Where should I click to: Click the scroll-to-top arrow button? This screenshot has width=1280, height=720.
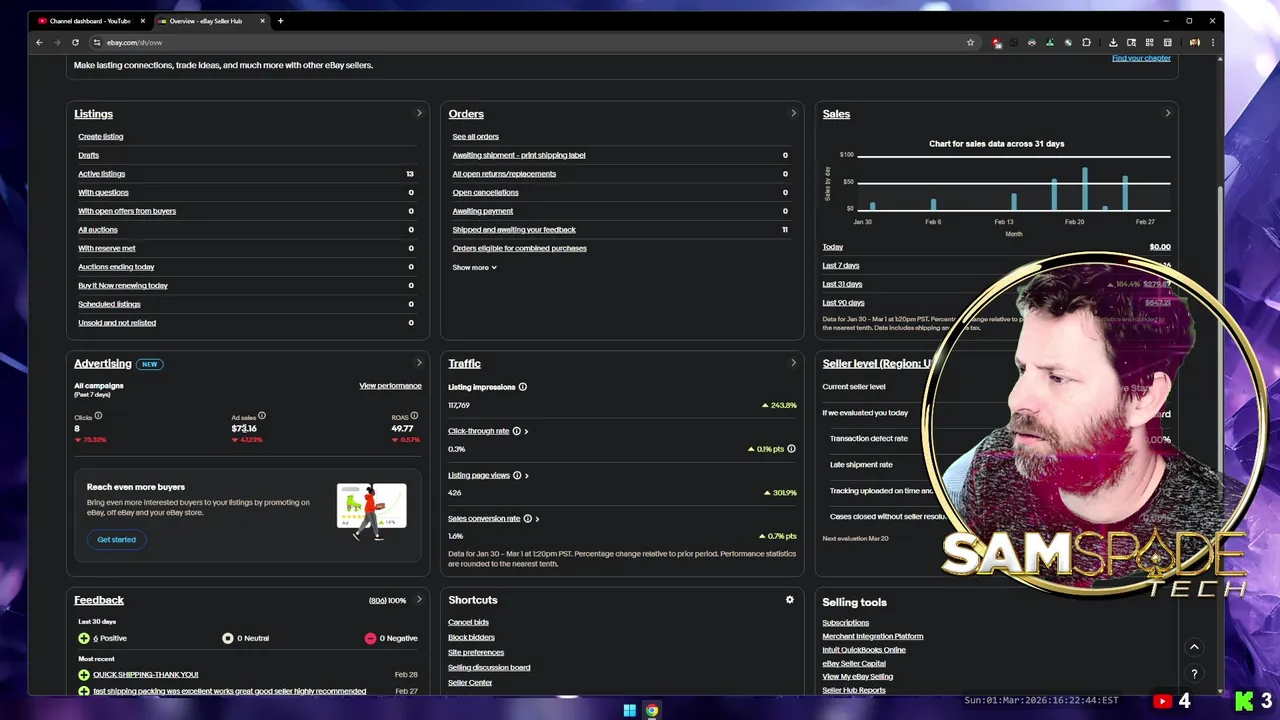tap(1194, 647)
